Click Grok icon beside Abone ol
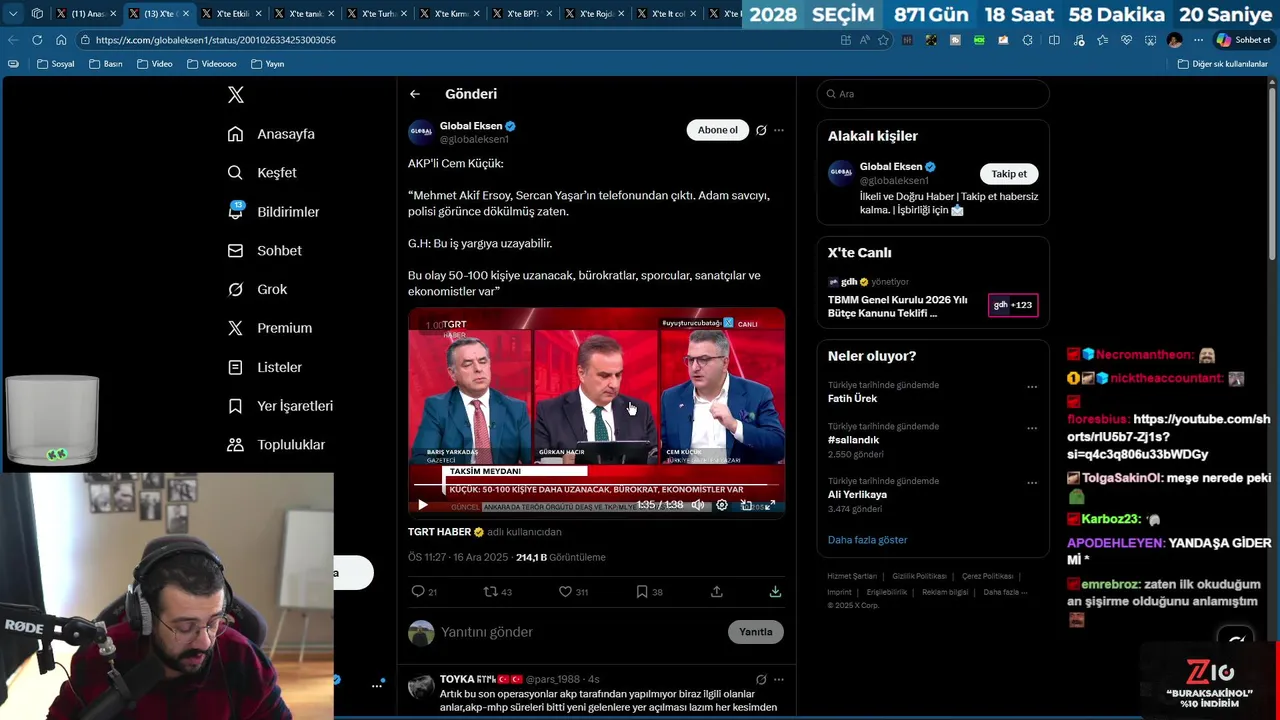Viewport: 1280px width, 720px height. click(x=761, y=130)
